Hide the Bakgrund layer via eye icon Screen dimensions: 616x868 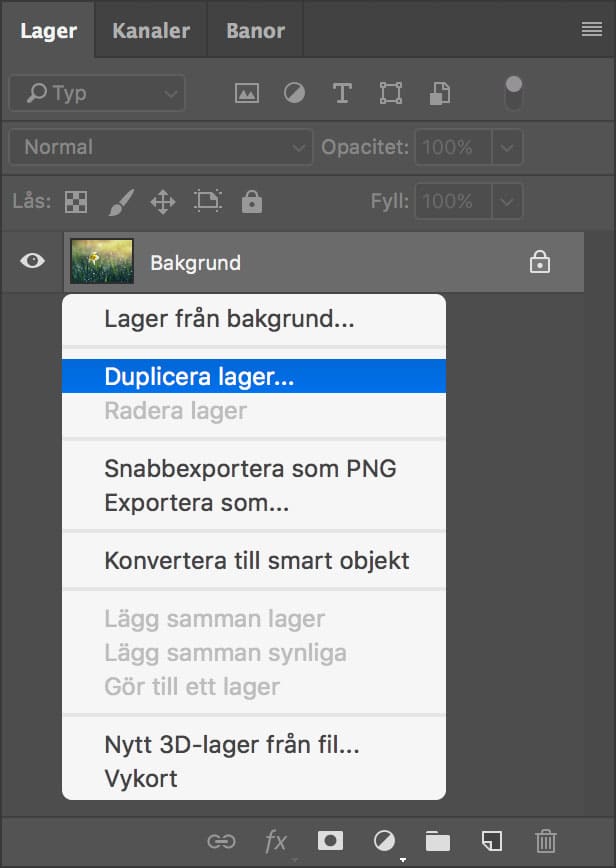[x=33, y=260]
